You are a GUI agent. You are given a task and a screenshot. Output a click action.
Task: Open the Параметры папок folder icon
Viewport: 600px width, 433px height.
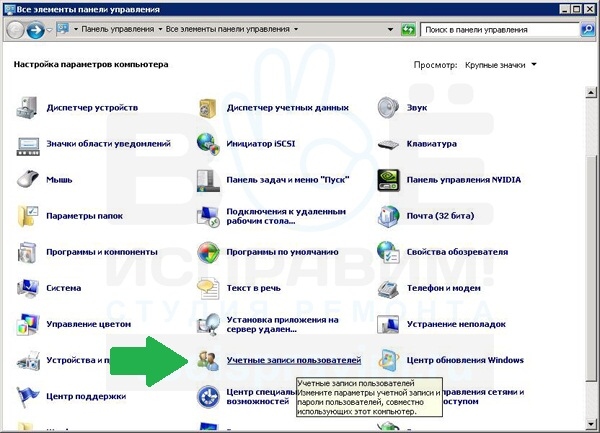point(28,216)
